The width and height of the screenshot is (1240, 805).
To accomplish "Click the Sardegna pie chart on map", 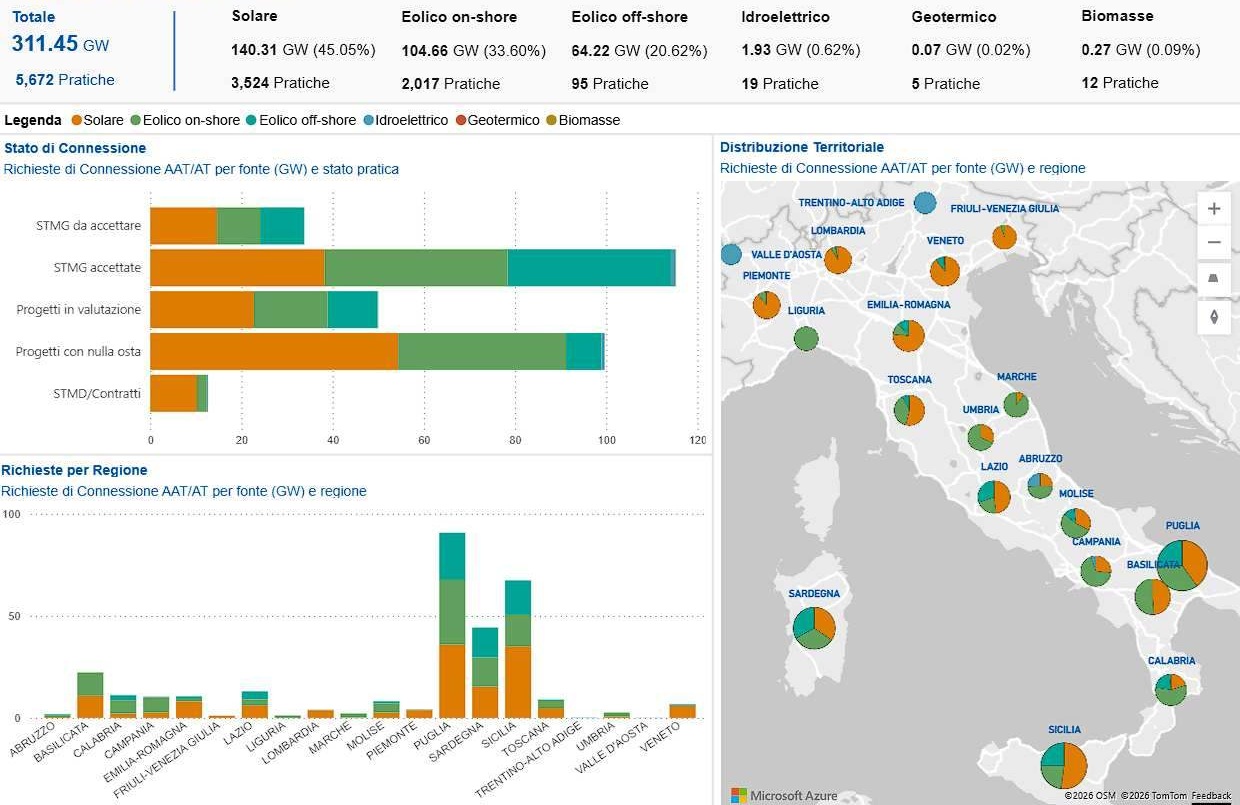I will pos(814,627).
